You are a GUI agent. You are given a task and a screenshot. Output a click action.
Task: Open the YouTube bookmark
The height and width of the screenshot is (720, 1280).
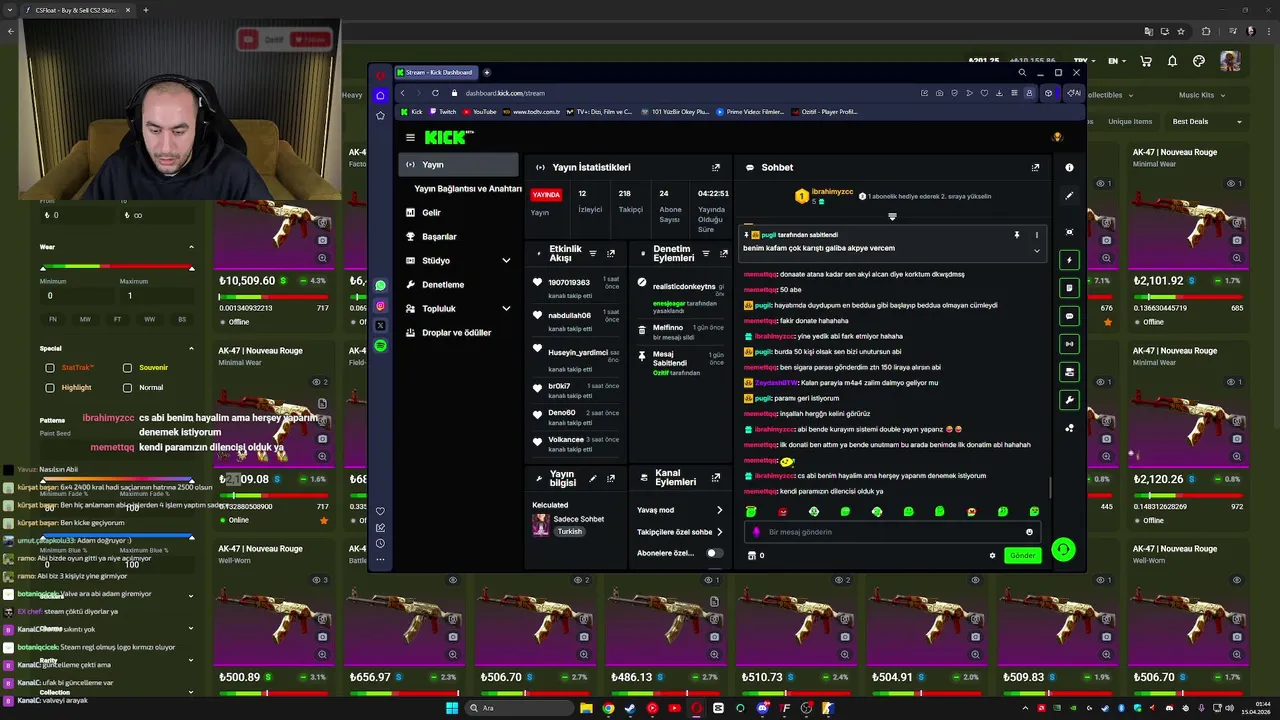pos(478,112)
